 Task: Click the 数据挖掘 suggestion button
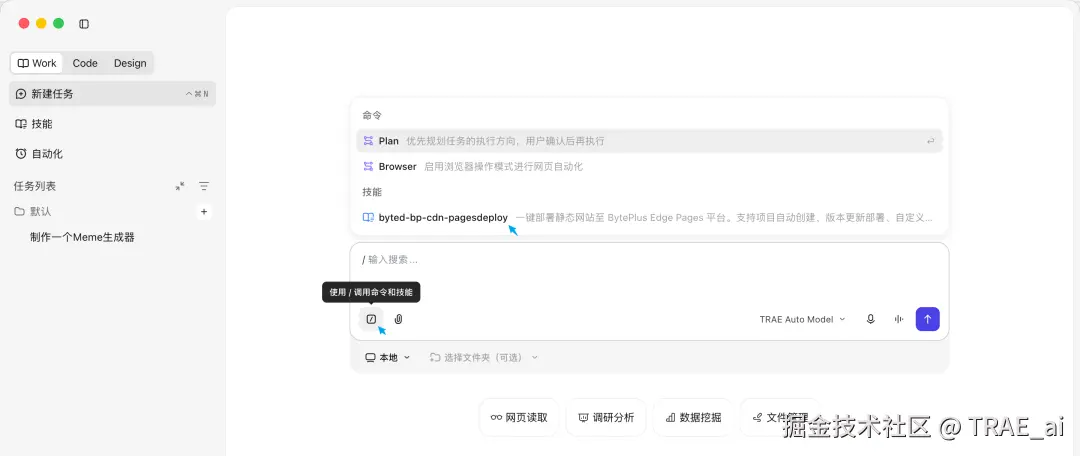tap(693, 417)
